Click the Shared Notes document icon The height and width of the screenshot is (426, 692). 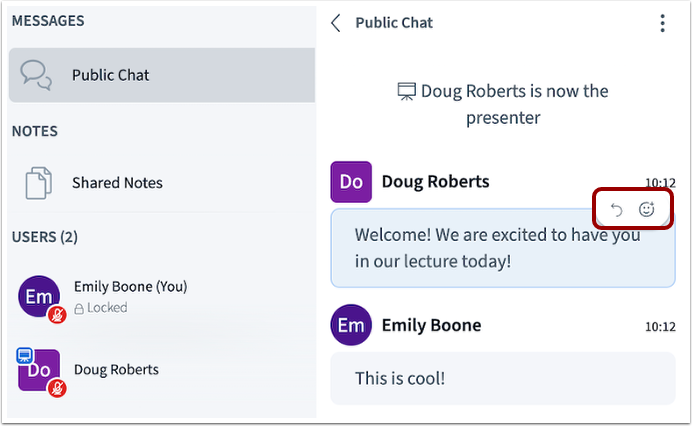point(38,183)
